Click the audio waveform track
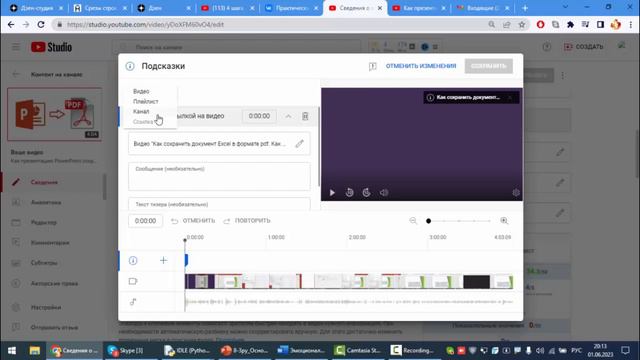640x360 pixels. [349, 302]
